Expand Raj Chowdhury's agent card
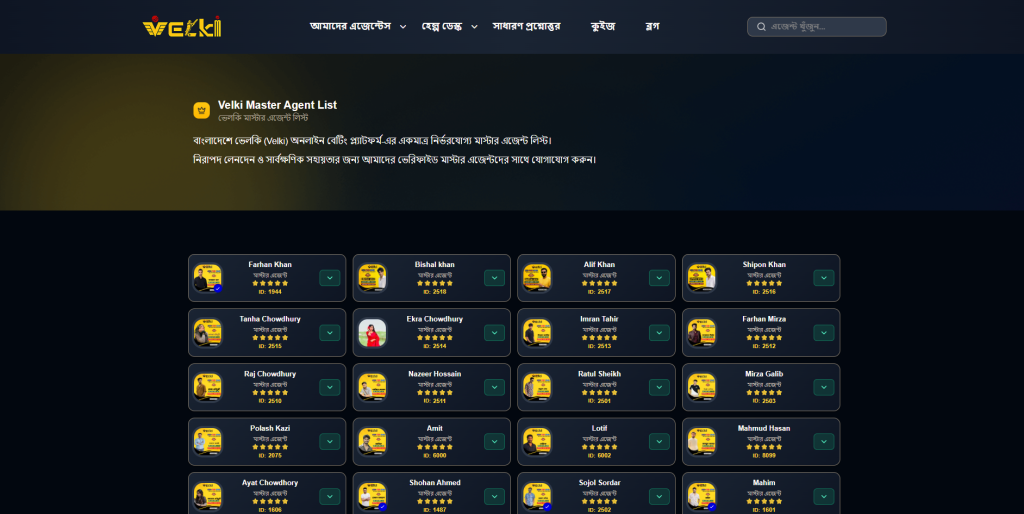The image size is (1024, 514). point(330,387)
